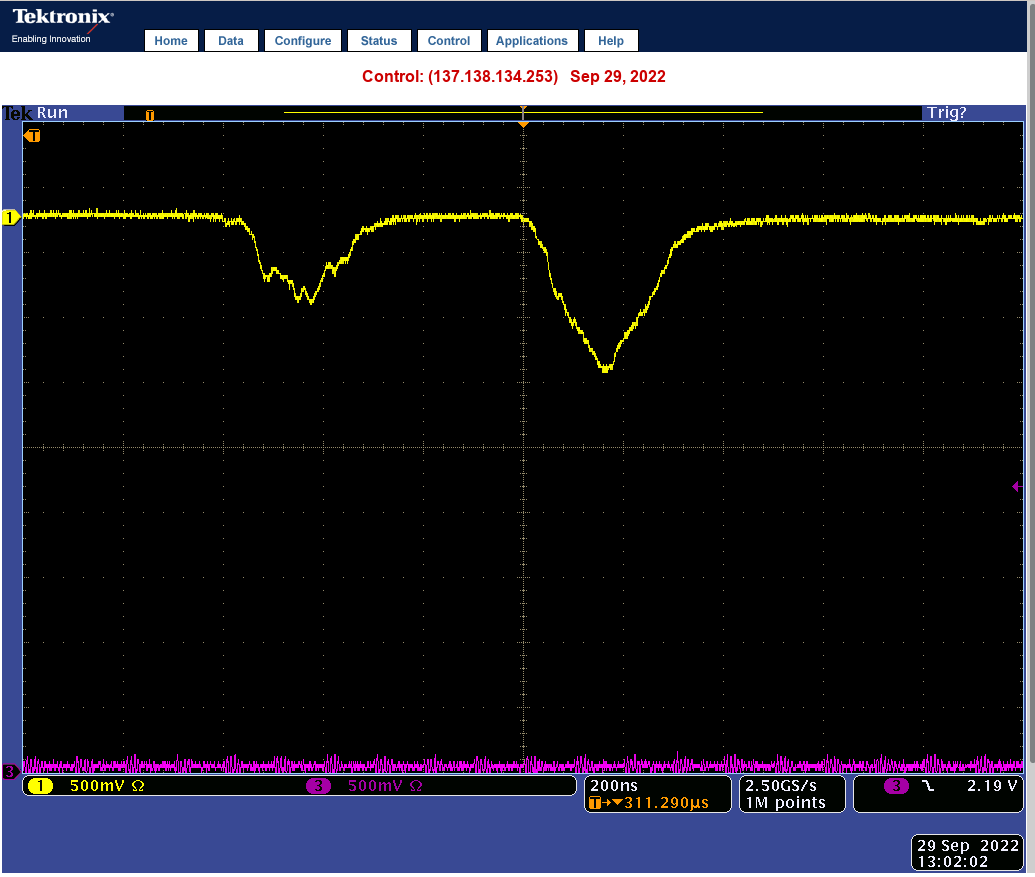Click the Run acquisition status indicator
This screenshot has height=877, width=1035.
[52, 113]
